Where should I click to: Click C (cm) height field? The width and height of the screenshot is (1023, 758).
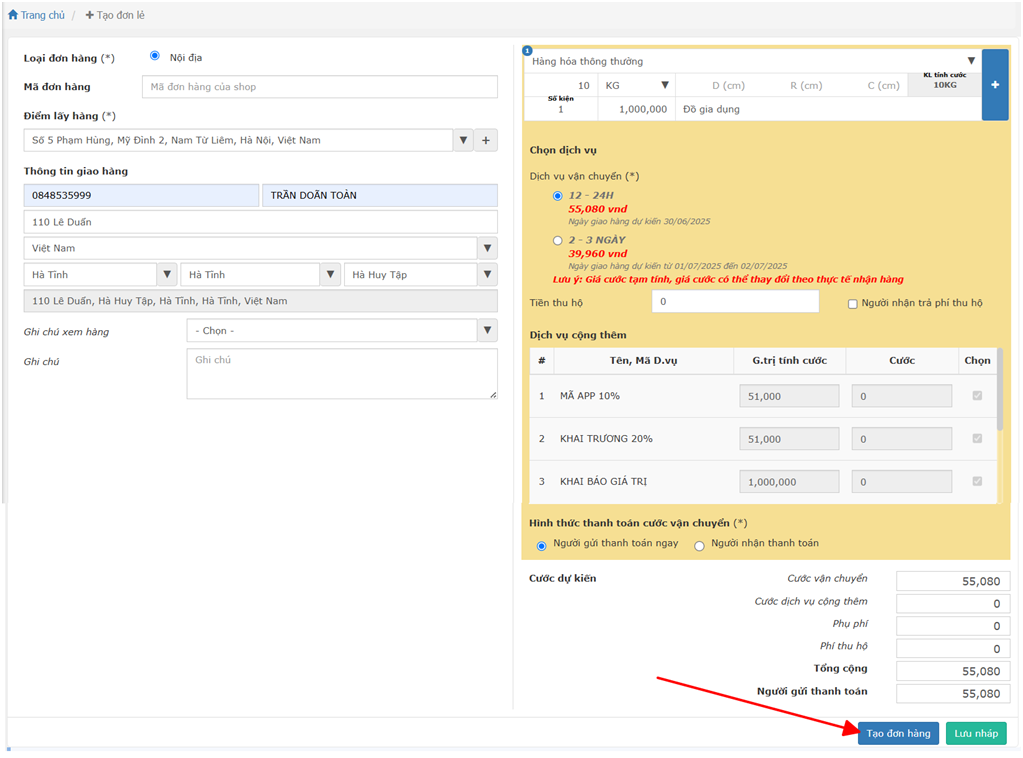(x=883, y=85)
